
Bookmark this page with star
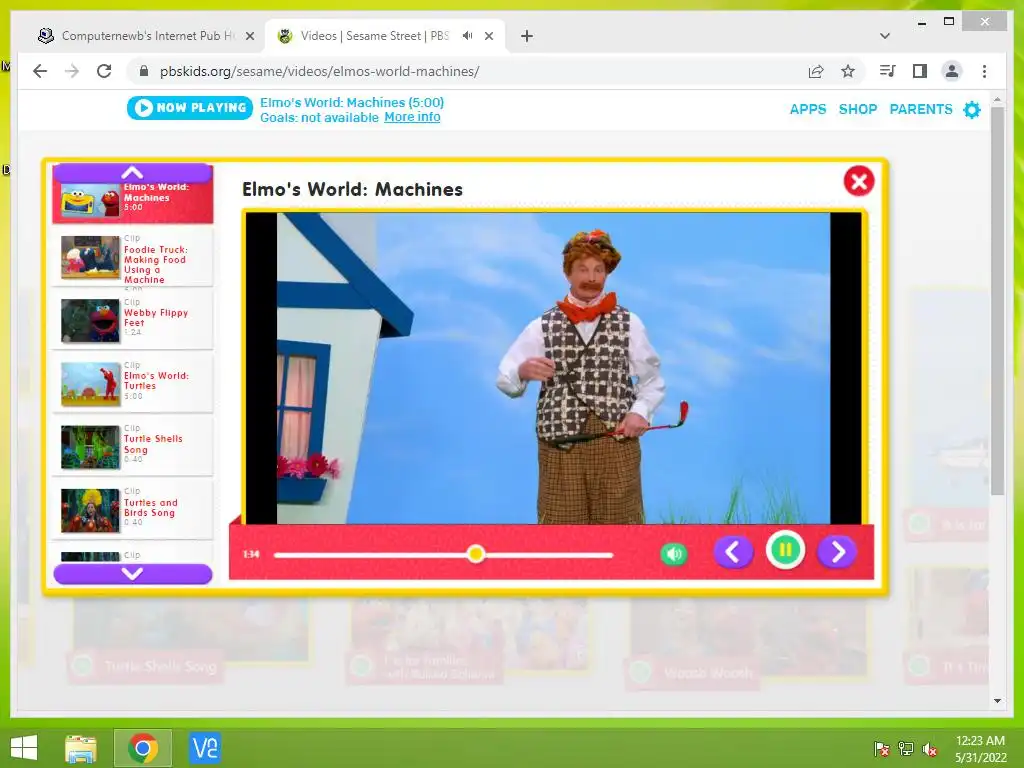tap(848, 71)
